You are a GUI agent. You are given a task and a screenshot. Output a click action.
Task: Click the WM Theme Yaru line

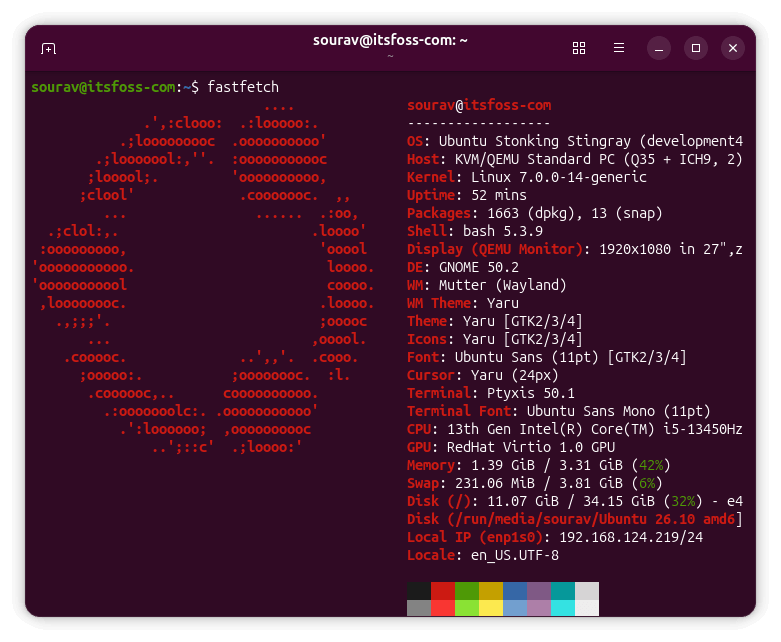coord(463,303)
